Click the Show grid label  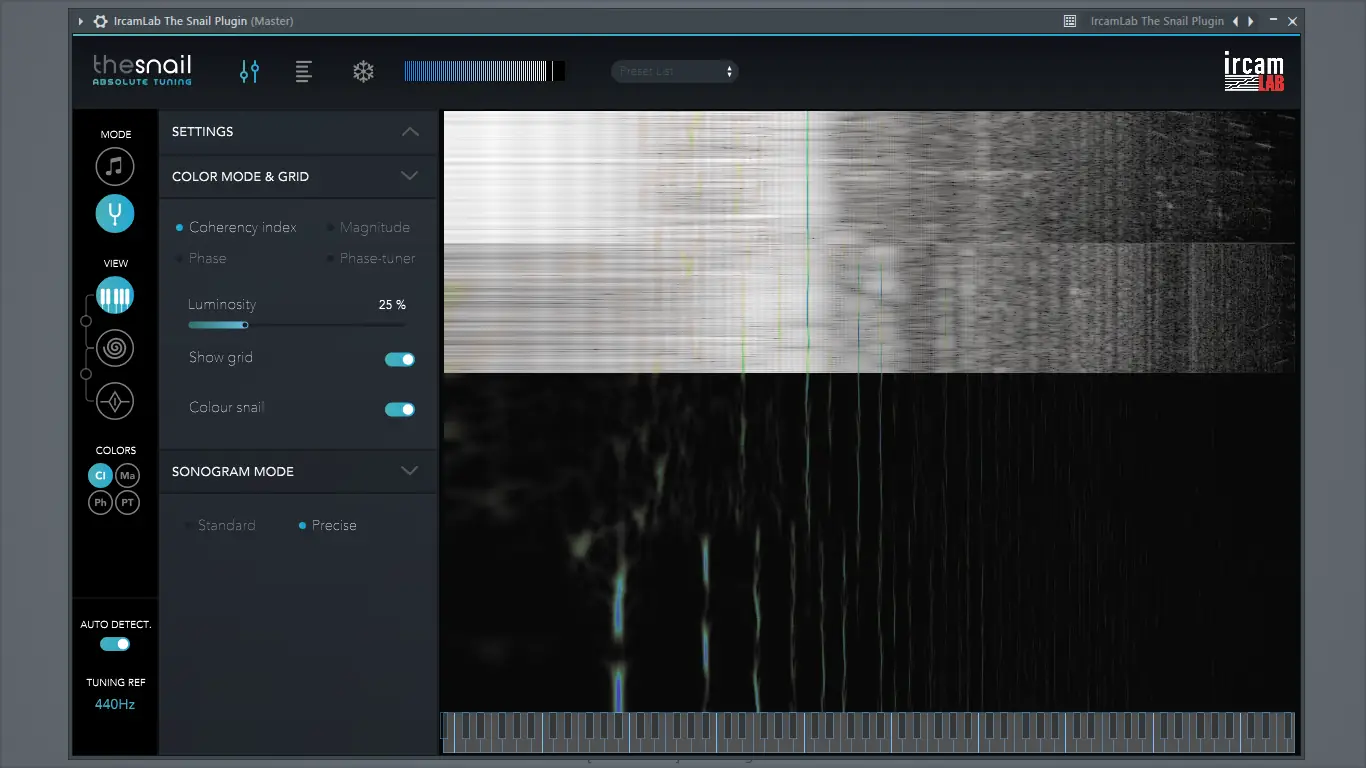pos(221,358)
